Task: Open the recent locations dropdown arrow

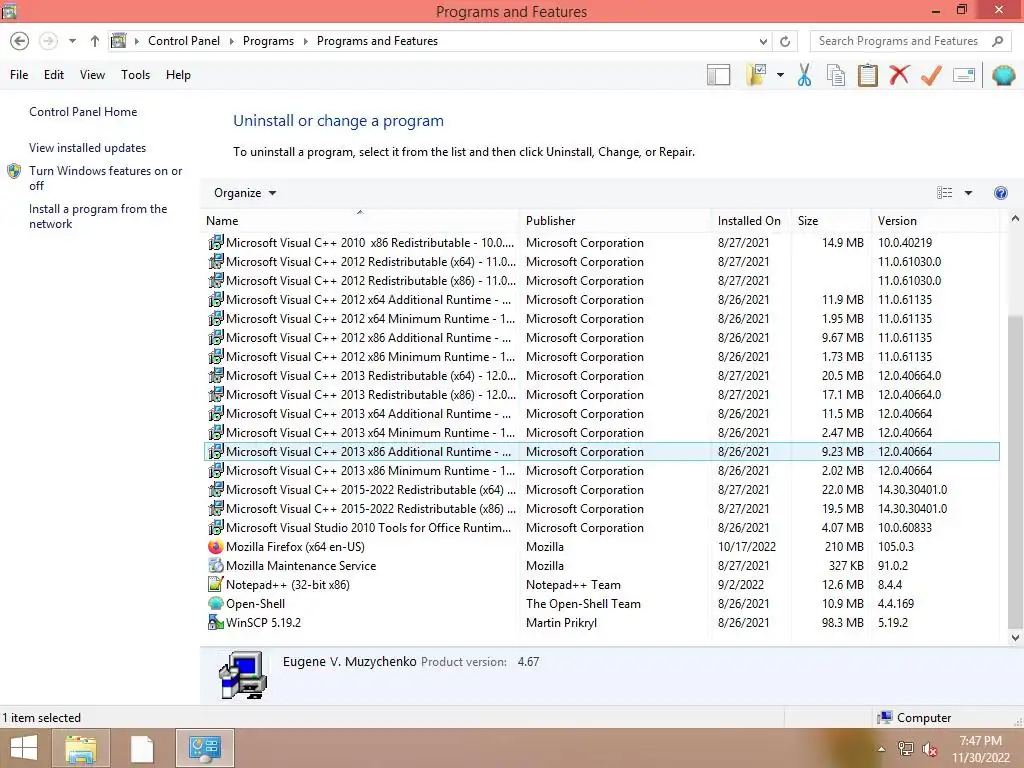Action: [72, 41]
